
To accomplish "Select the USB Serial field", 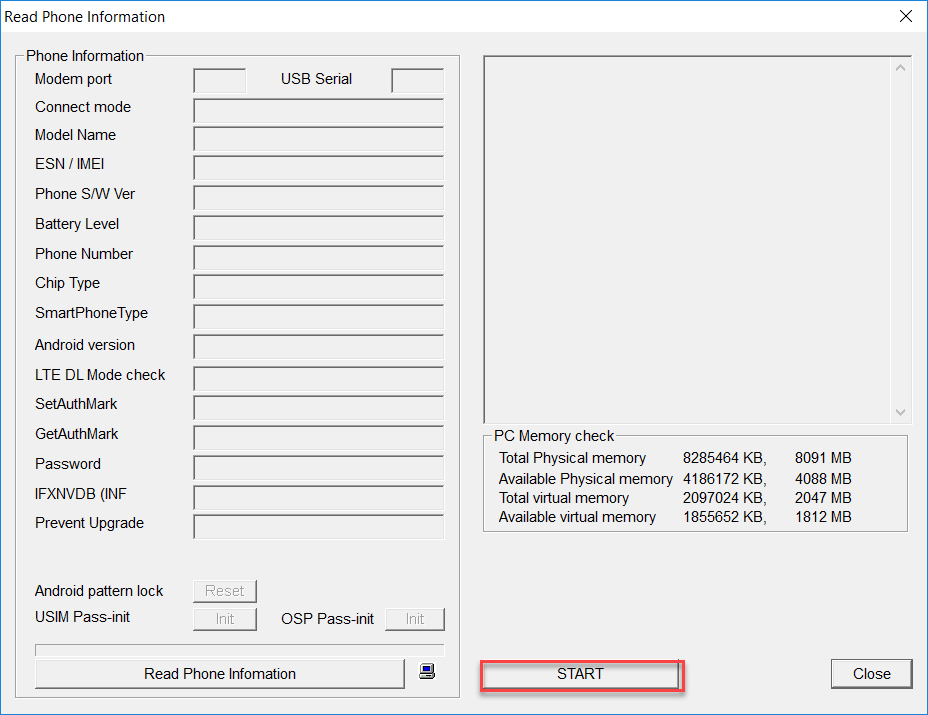I will coord(417,81).
